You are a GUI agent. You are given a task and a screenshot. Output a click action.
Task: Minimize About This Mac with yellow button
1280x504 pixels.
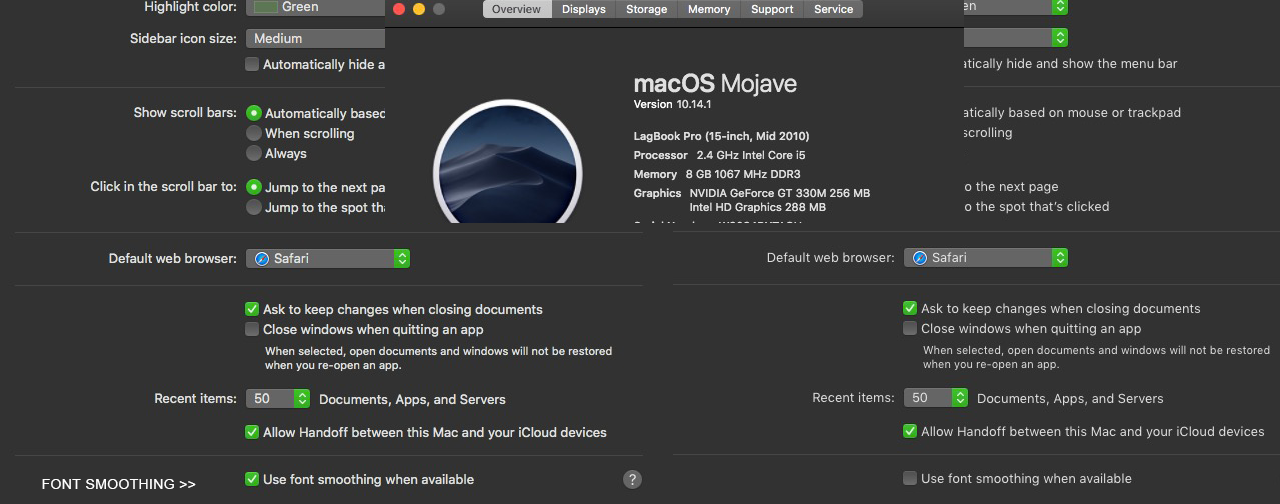coord(419,9)
